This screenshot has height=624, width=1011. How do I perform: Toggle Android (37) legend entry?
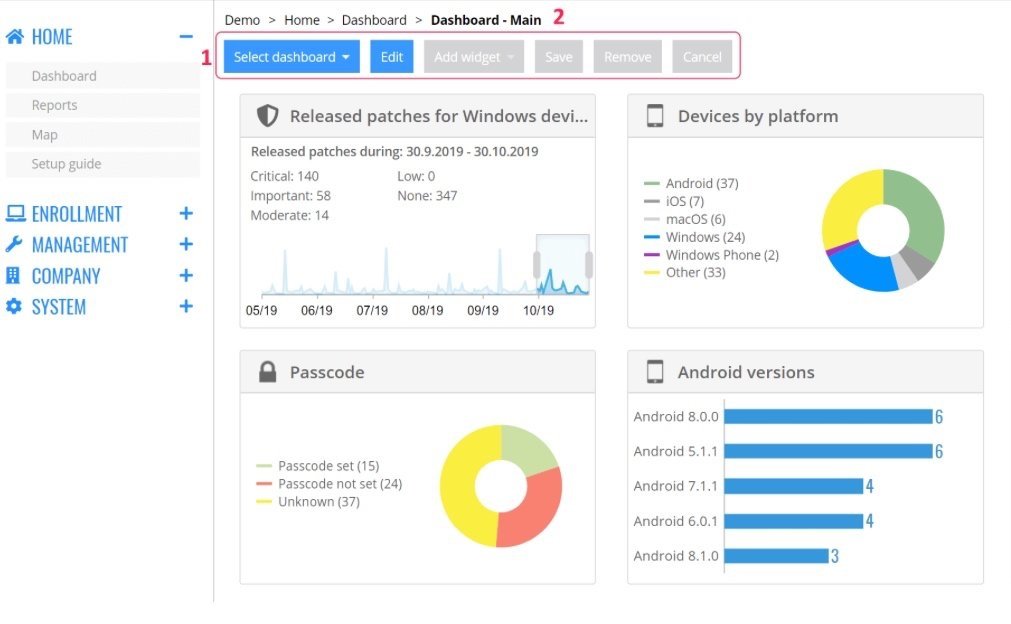pyautogui.click(x=691, y=183)
